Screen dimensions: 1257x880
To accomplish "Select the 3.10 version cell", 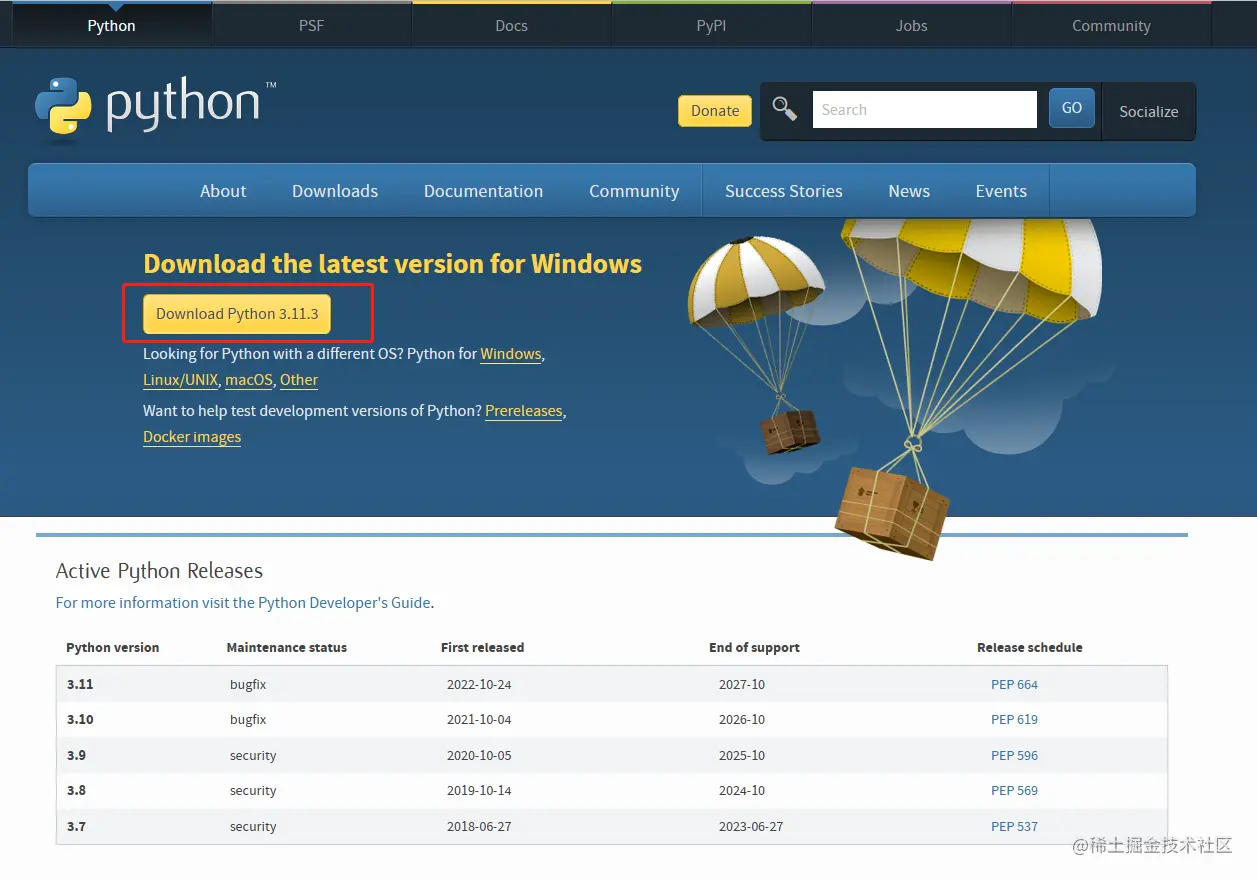I will pos(80,720).
